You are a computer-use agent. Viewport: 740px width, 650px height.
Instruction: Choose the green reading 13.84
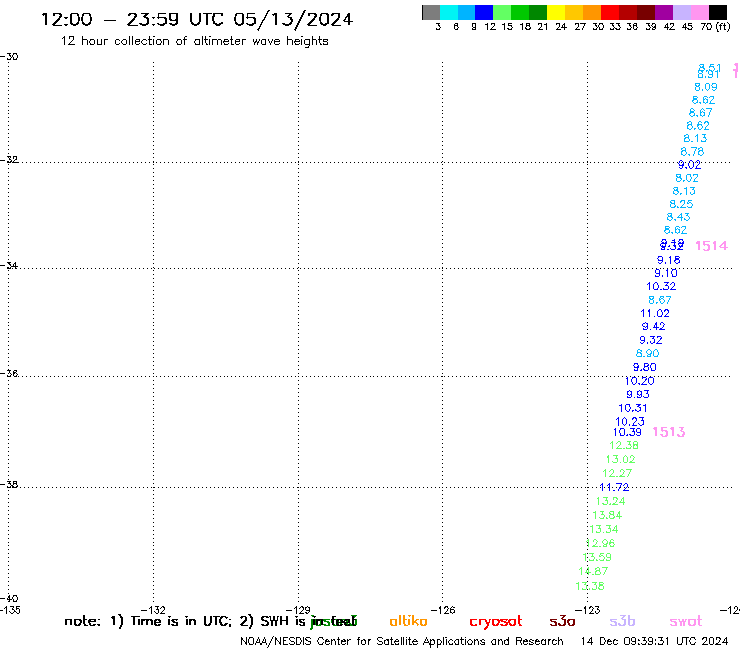[x=607, y=515]
